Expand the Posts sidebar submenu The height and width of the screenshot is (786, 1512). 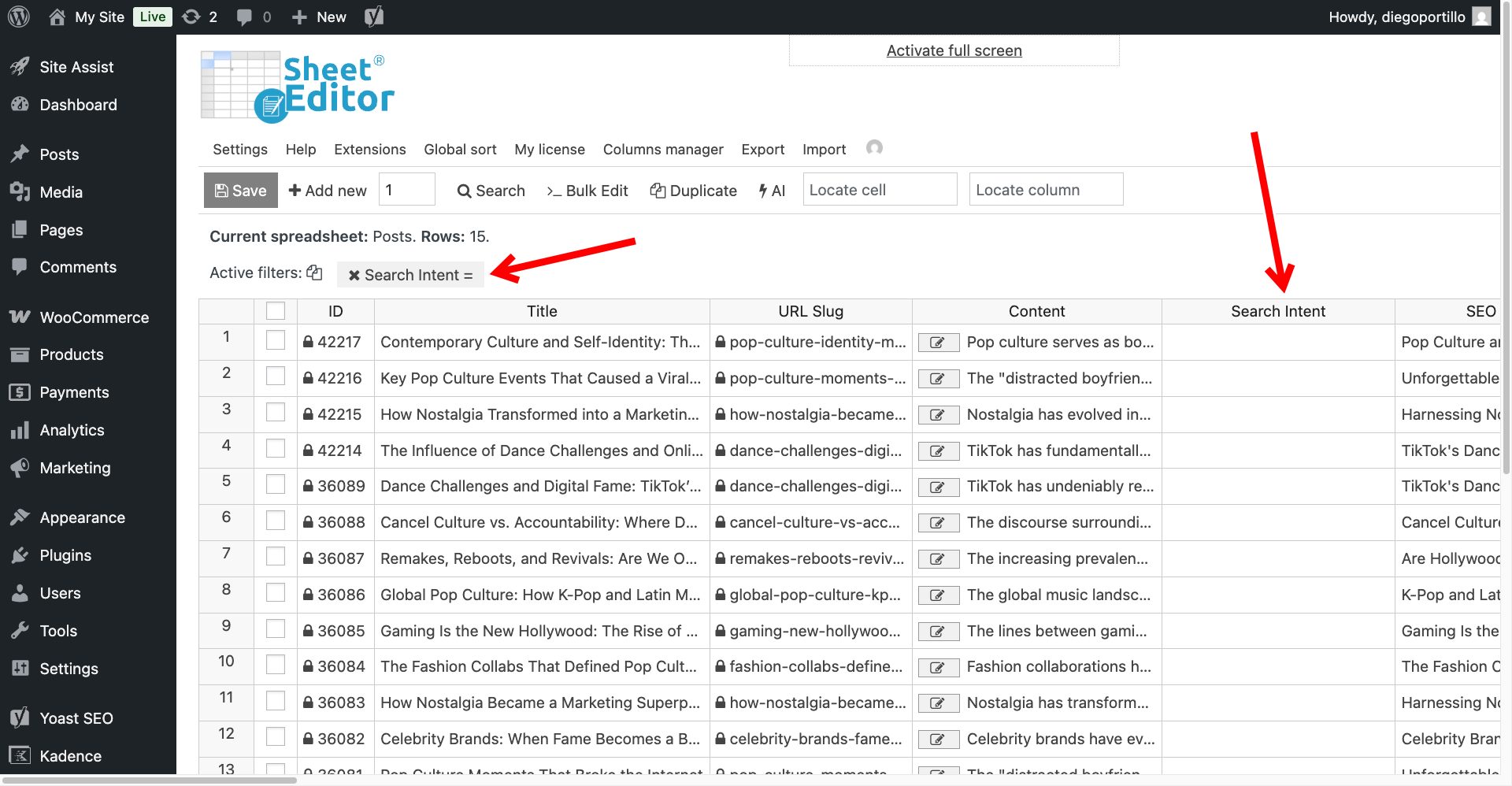coord(59,154)
